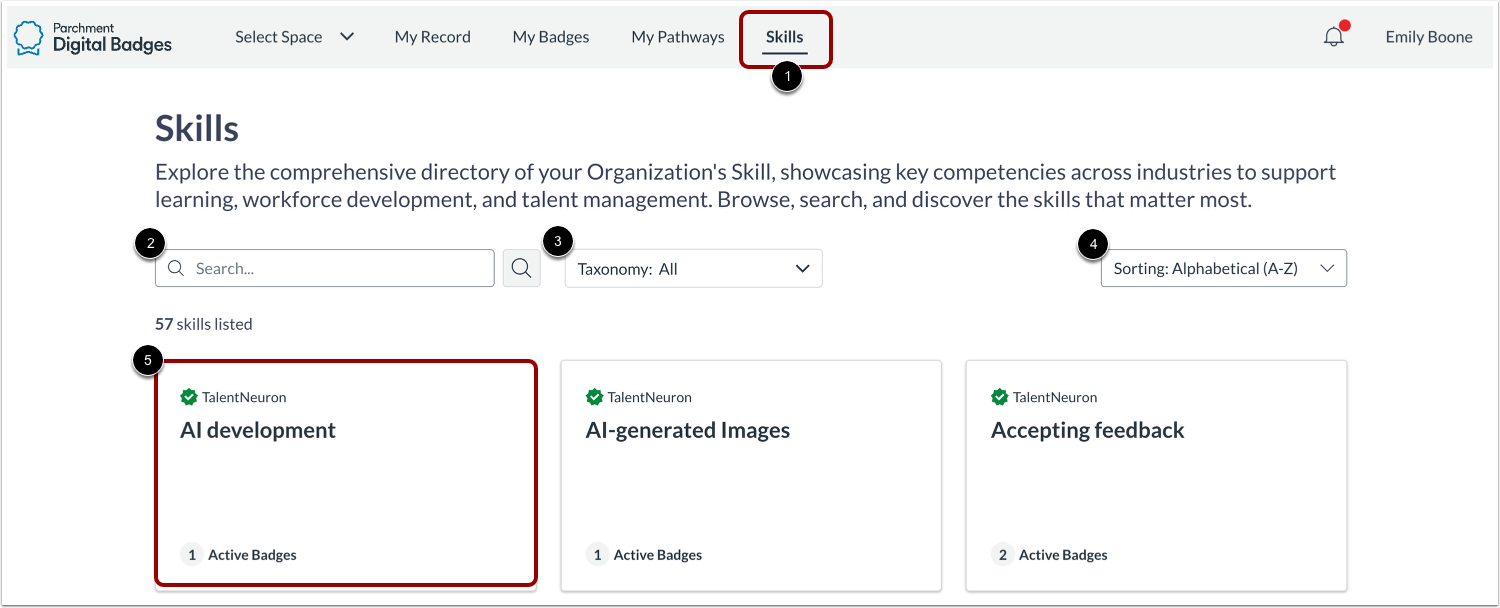Open the notifications bell

tap(1333, 37)
